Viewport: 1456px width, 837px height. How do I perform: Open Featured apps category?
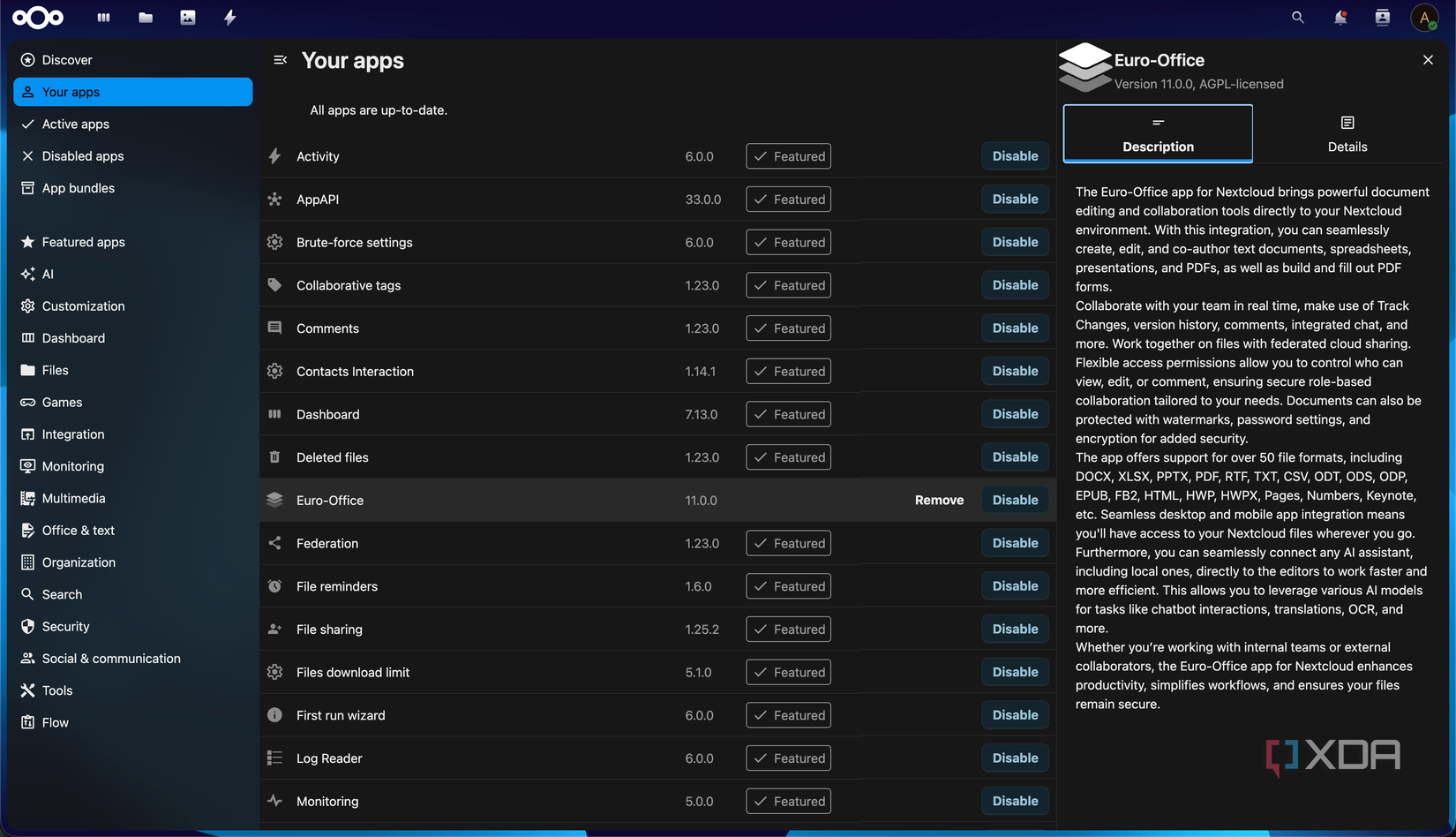(133, 242)
